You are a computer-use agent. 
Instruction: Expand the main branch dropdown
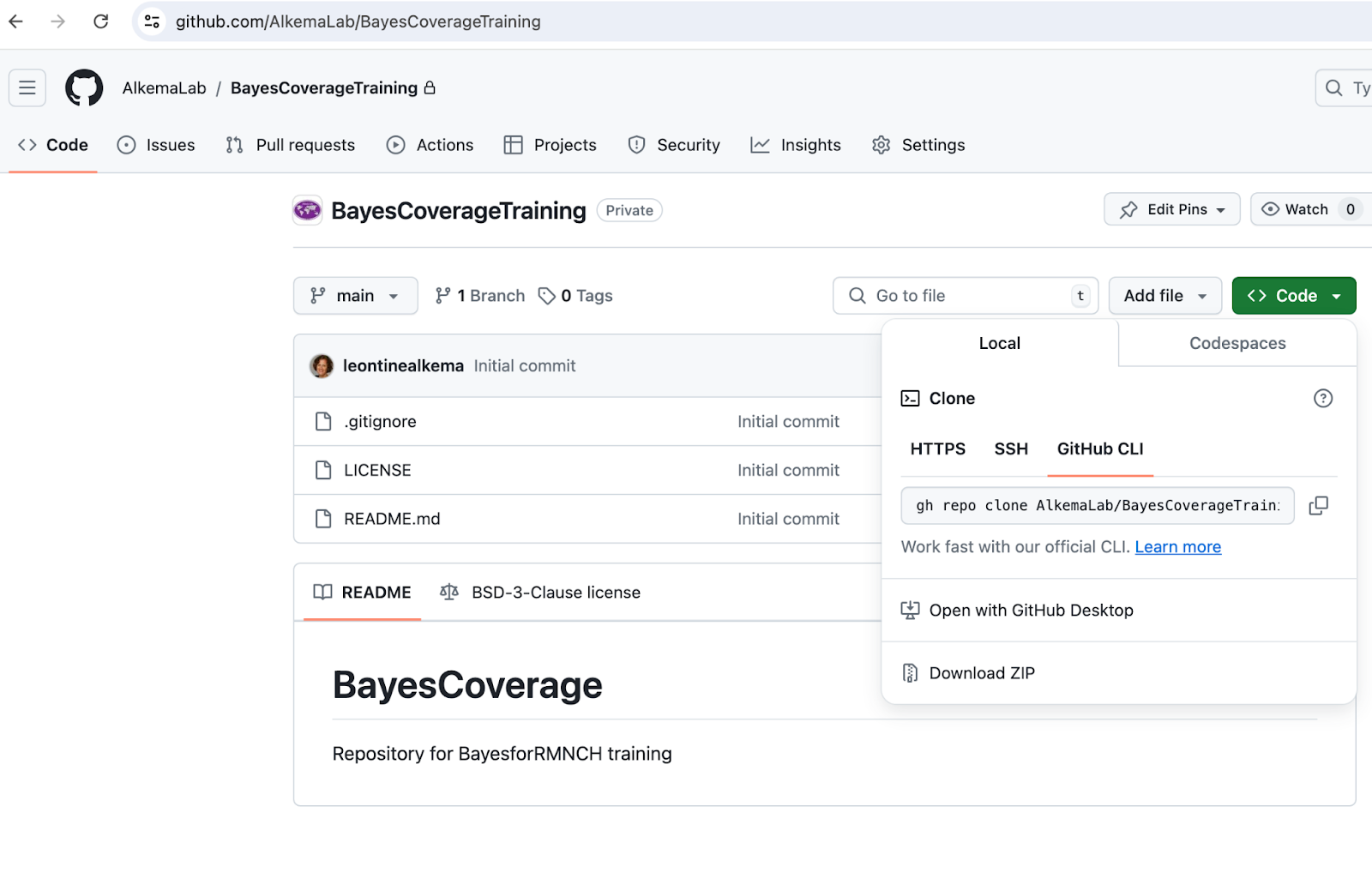(355, 296)
